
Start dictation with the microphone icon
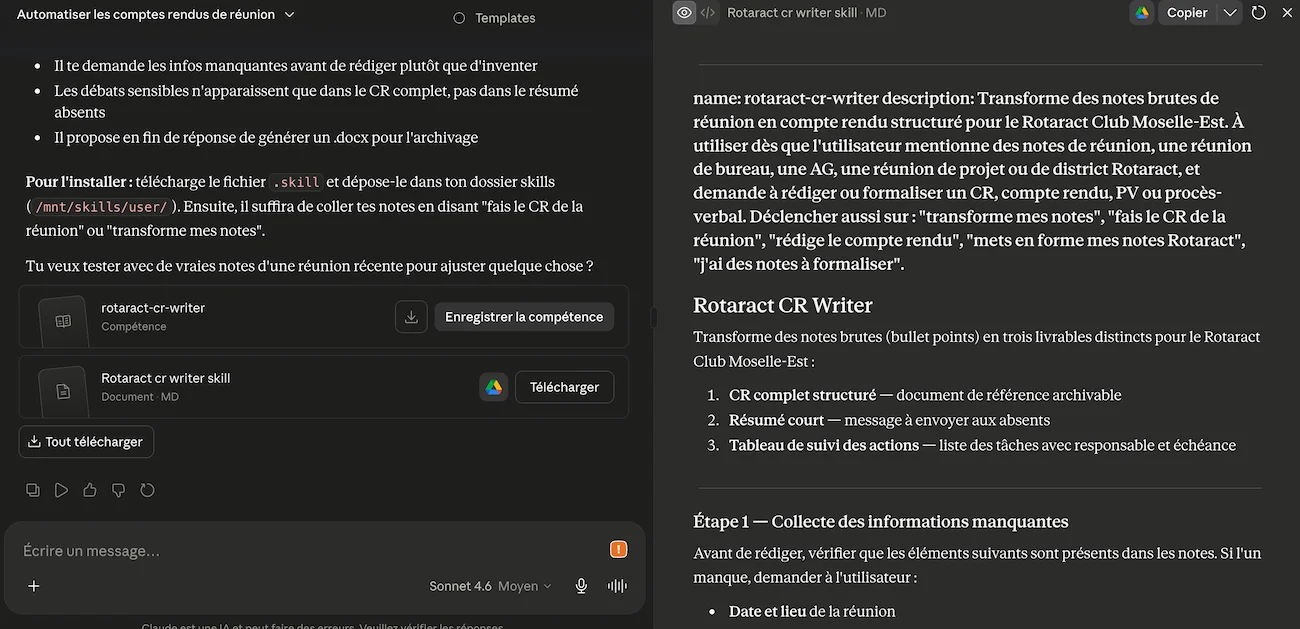[x=581, y=586]
